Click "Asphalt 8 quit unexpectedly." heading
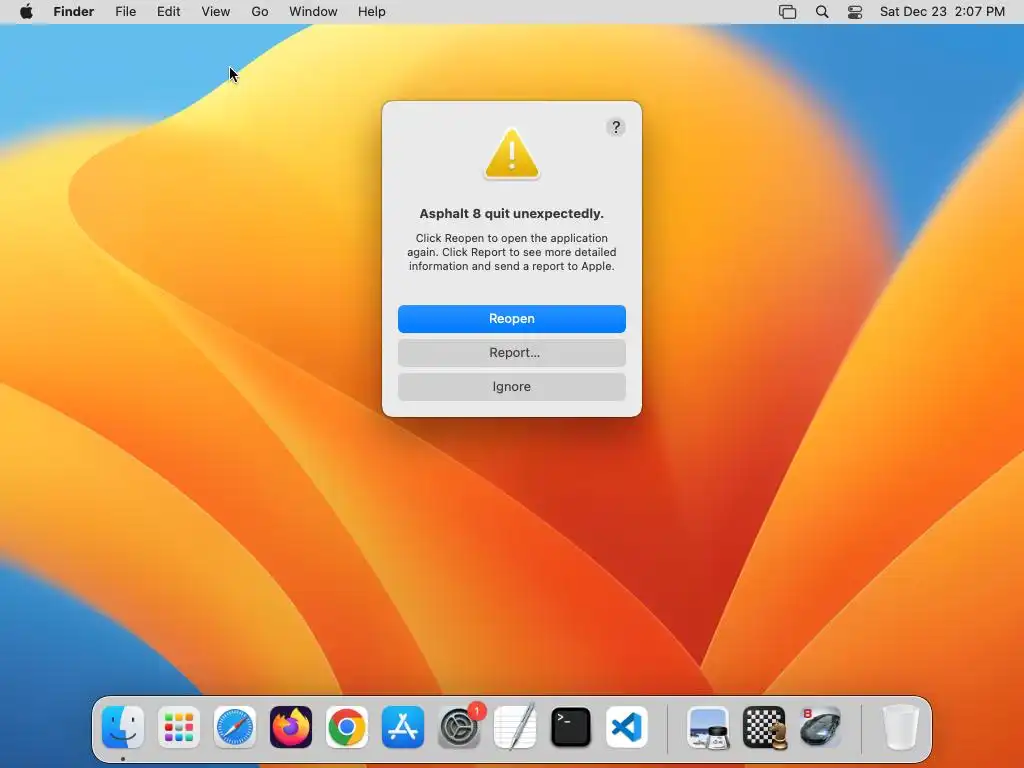The height and width of the screenshot is (768, 1024). (x=511, y=214)
